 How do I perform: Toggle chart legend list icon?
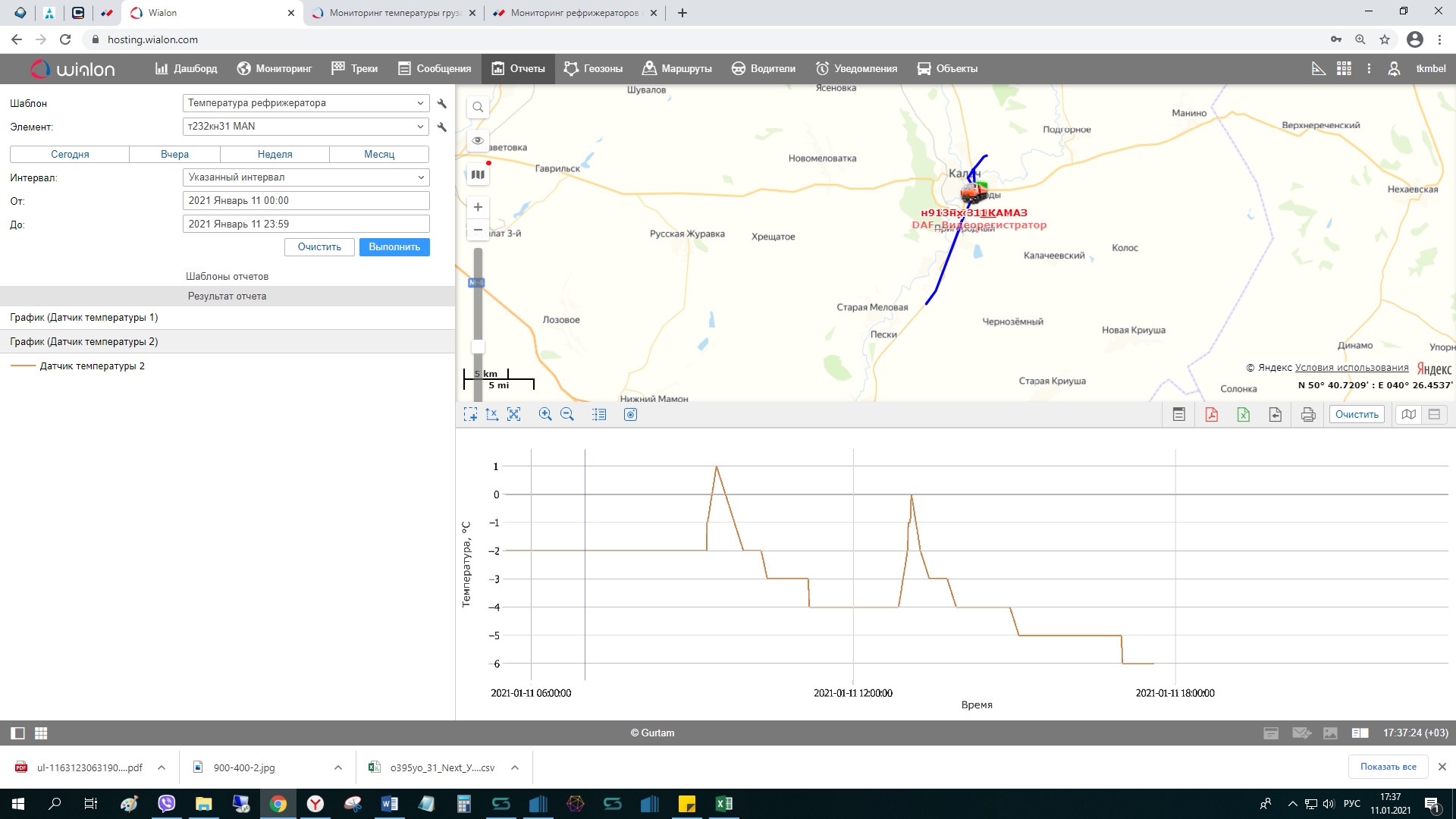599,414
